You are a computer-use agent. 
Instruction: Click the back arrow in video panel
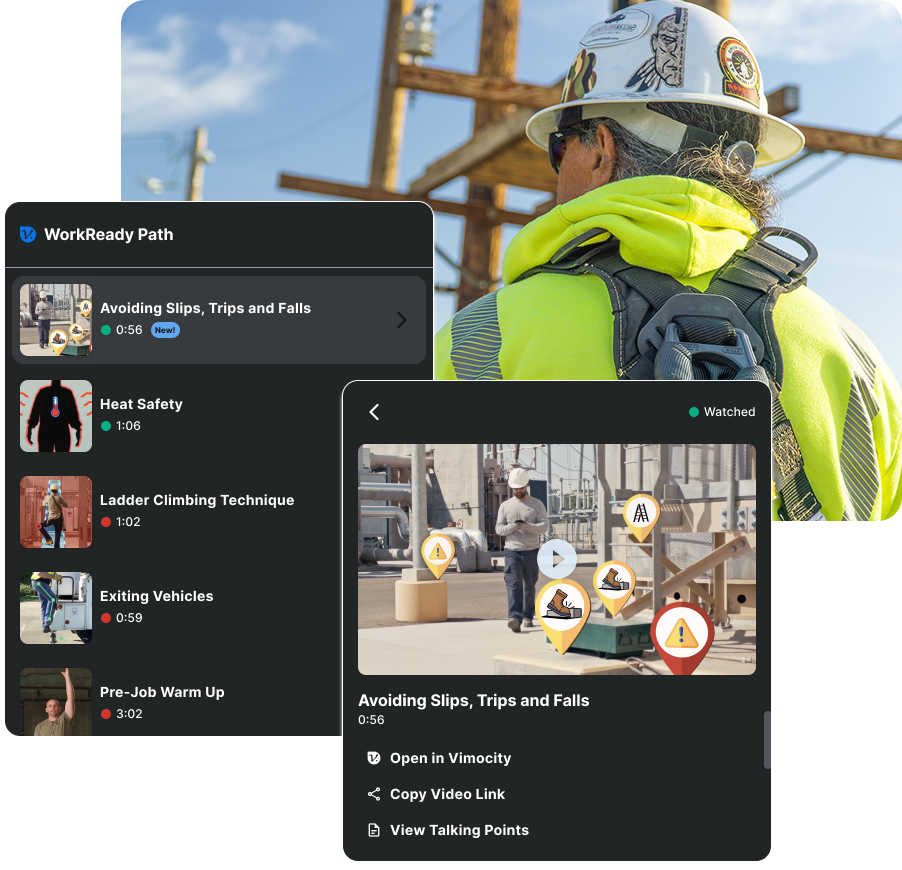tap(374, 412)
